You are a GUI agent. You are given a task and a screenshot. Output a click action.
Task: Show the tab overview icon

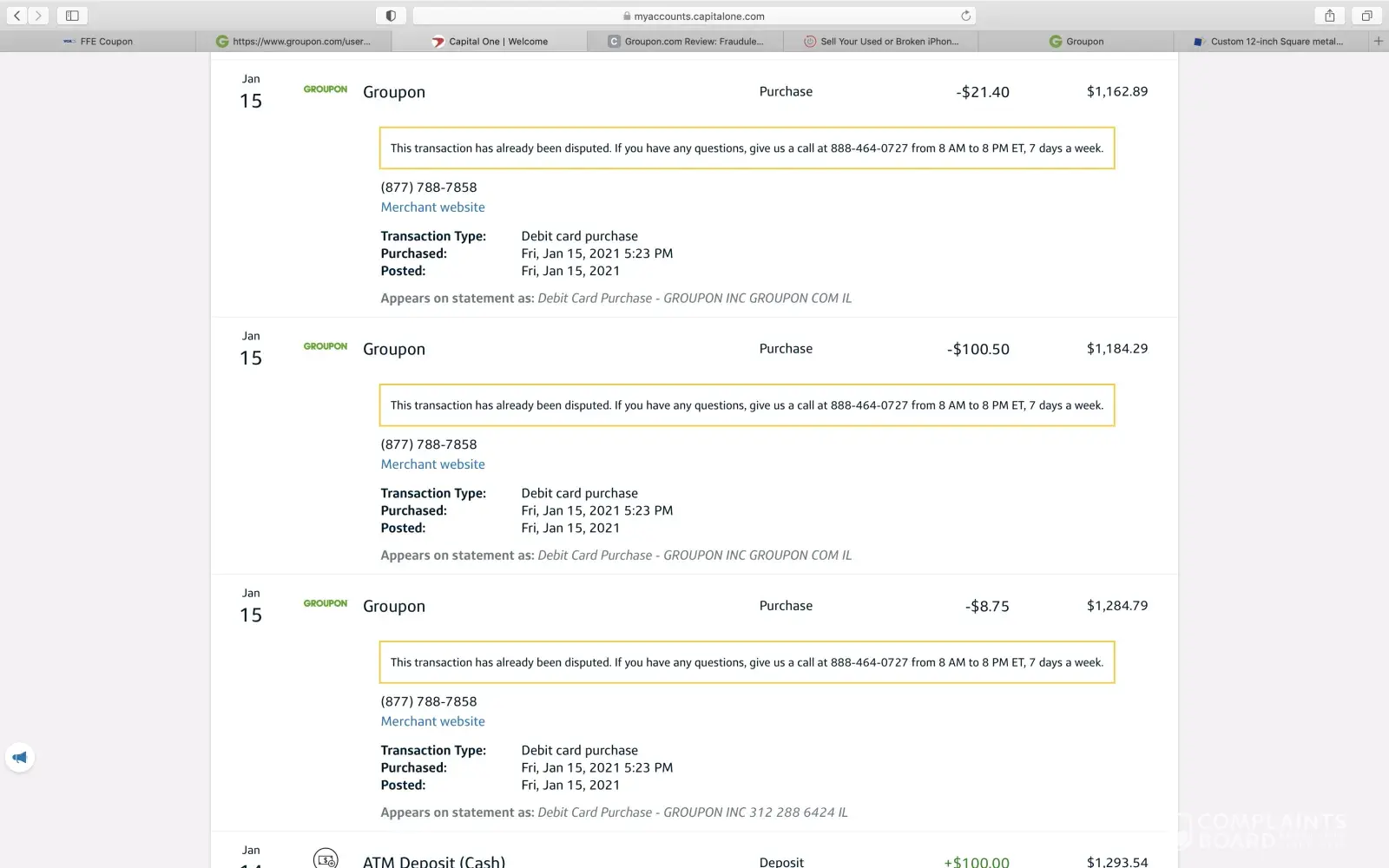tap(1366, 16)
